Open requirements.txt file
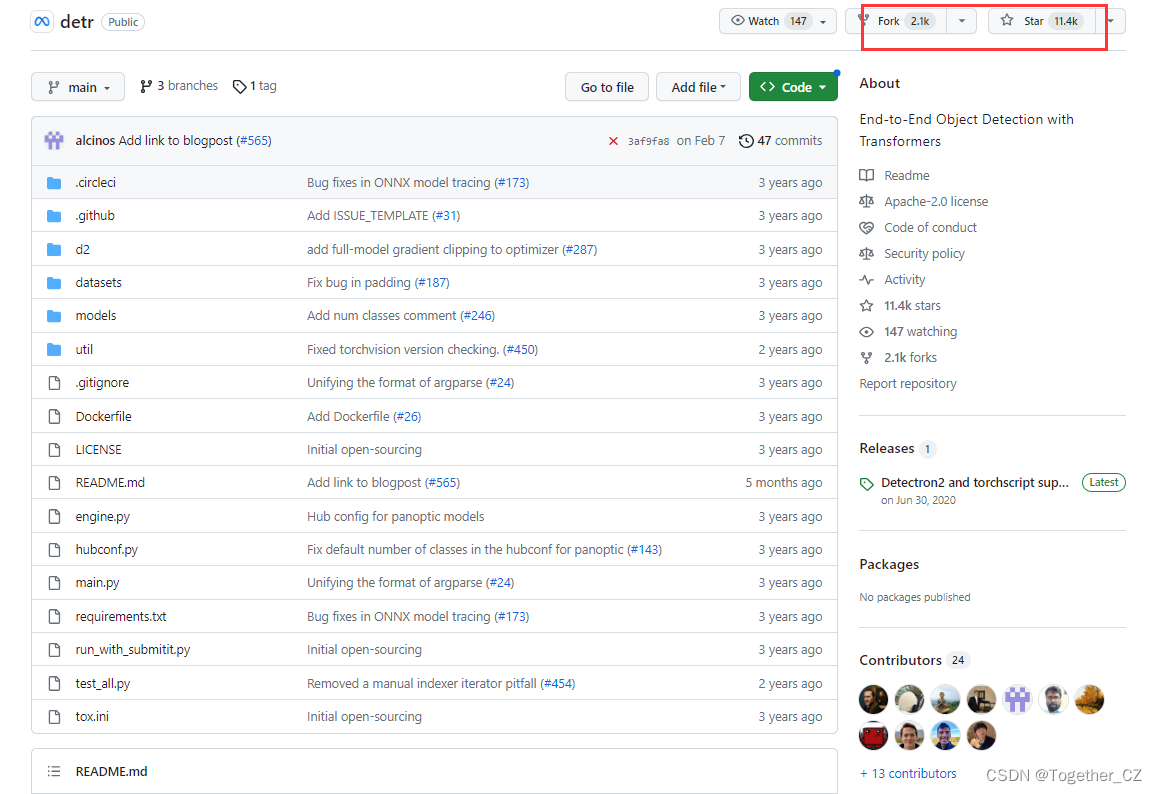Image resolution: width=1157 pixels, height=794 pixels. (121, 616)
